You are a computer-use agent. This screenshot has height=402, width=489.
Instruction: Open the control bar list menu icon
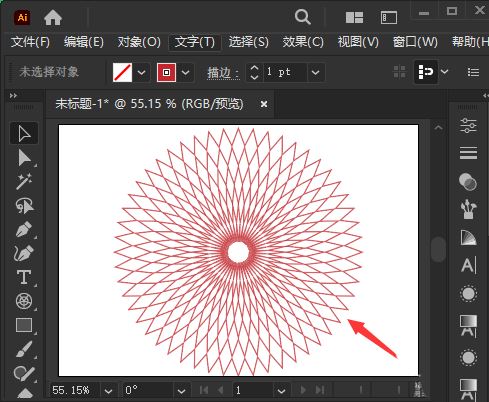pos(473,72)
